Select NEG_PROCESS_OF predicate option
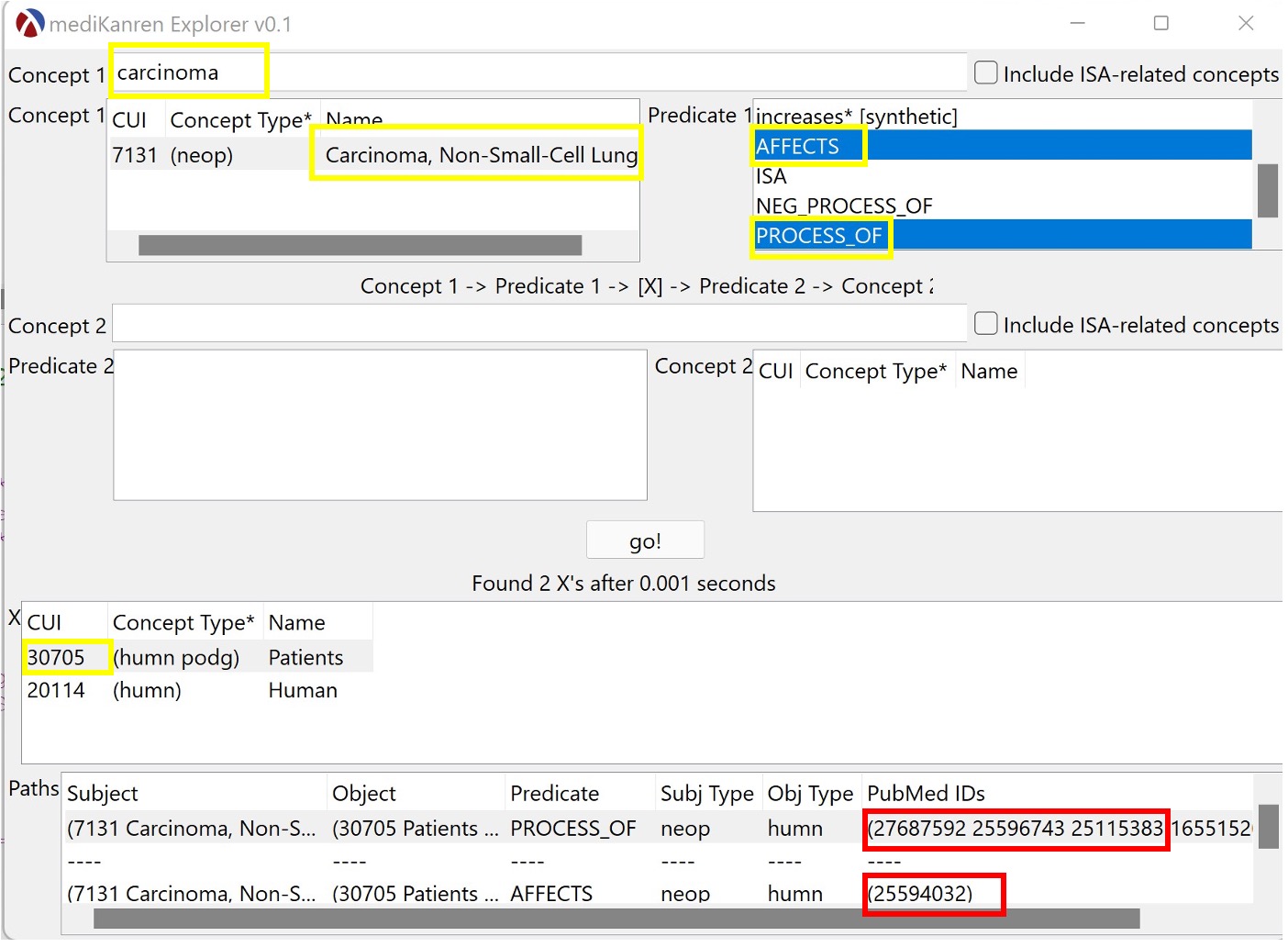The width and height of the screenshot is (1288, 947). [x=844, y=206]
